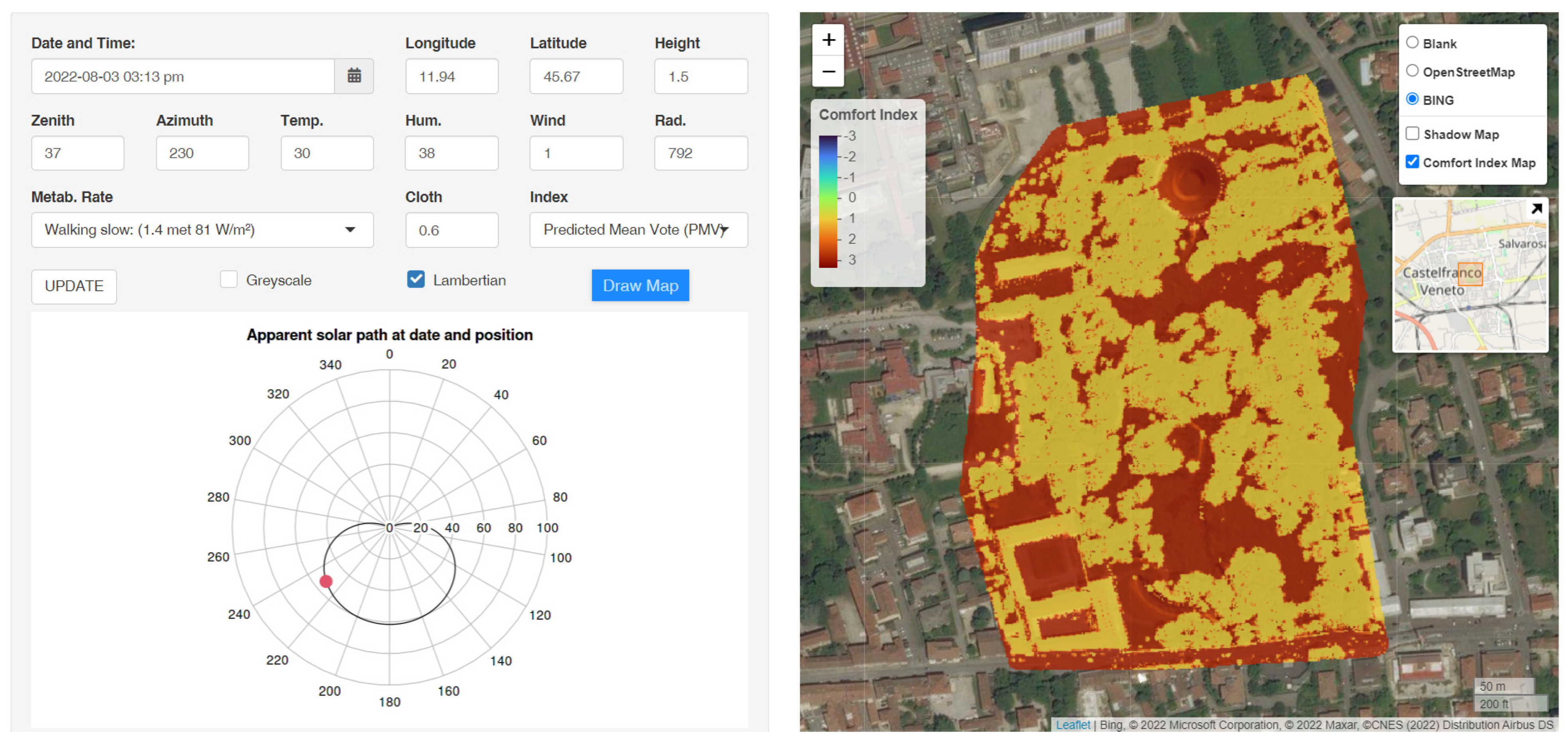Click the red sun position marker
This screenshot has width=1568, height=741.
326,582
